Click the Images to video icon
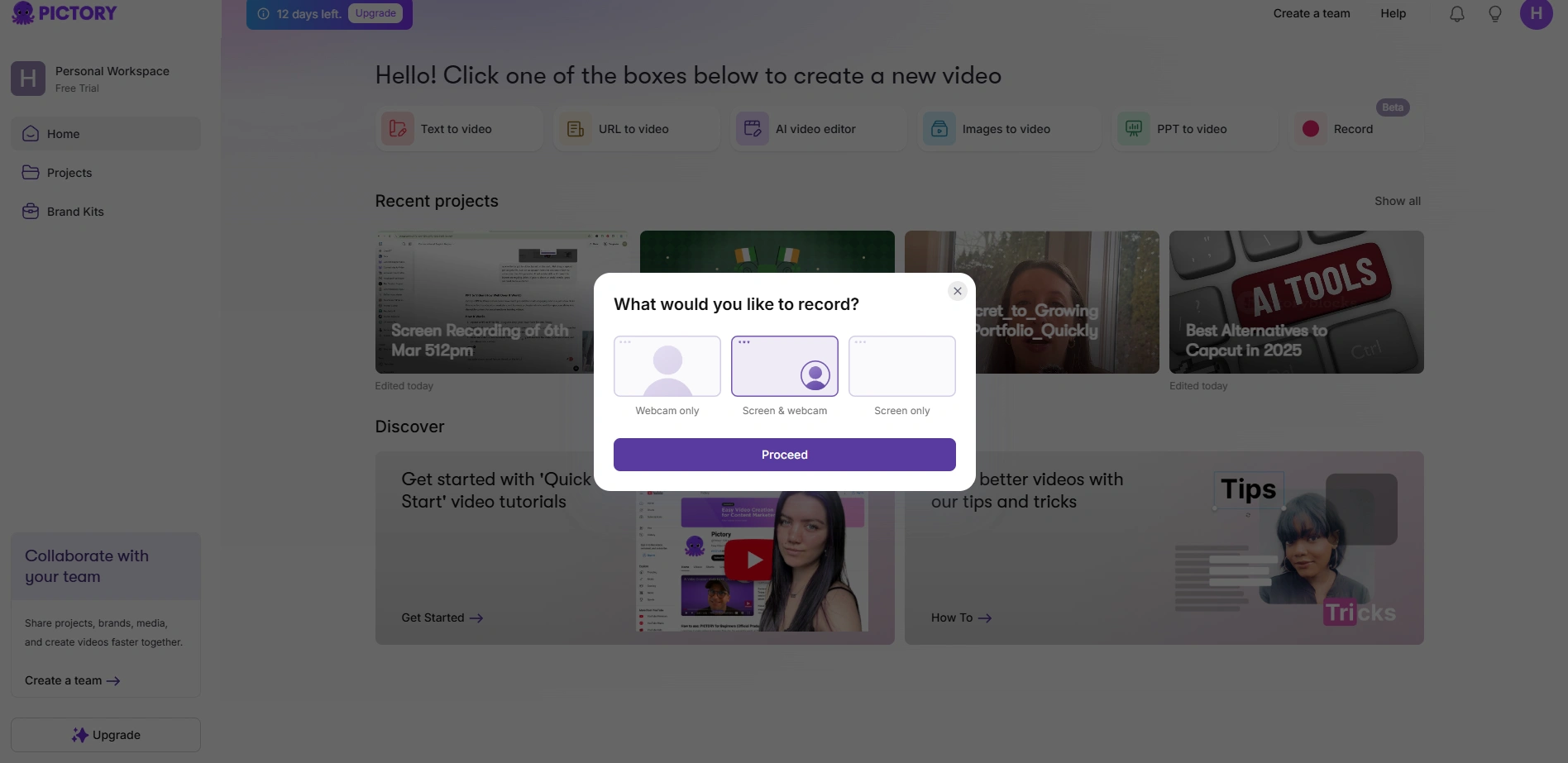This screenshot has width=1568, height=763. click(939, 129)
